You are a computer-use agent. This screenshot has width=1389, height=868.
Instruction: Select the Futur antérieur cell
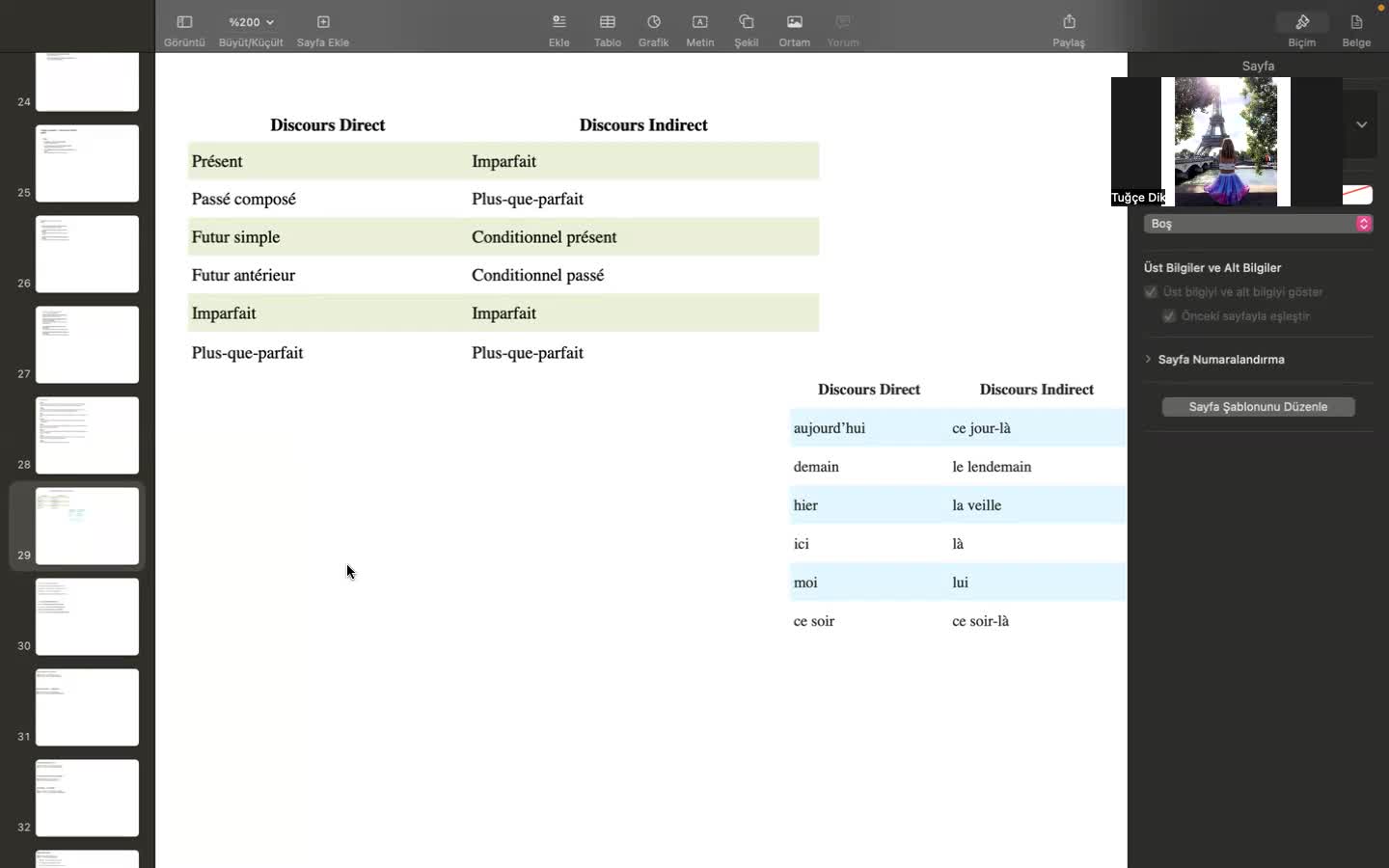pyautogui.click(x=328, y=275)
